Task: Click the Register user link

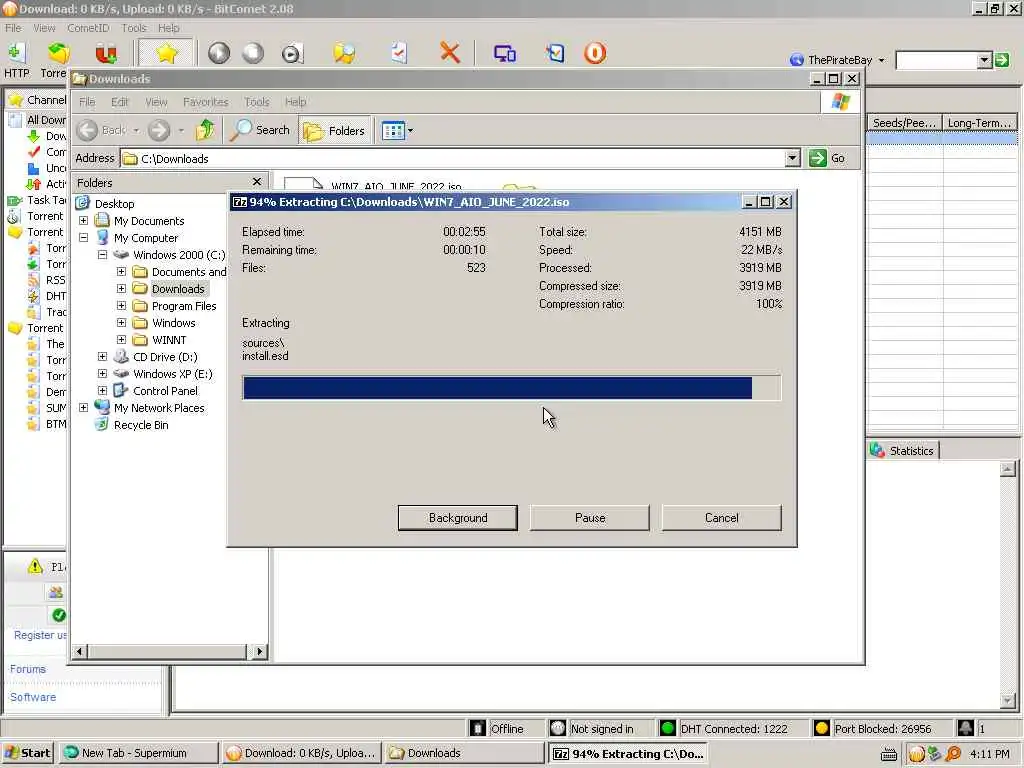Action: point(40,635)
